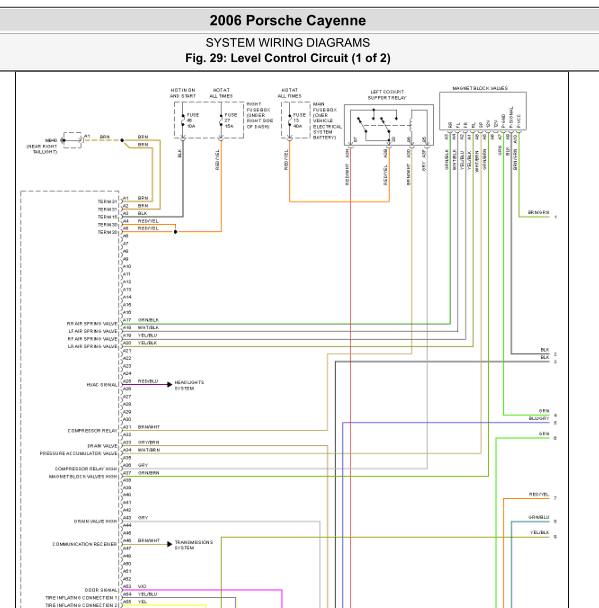Click the 'TERM 31' label at pin A1
Viewport: 599px width, 608px height.
(107, 202)
